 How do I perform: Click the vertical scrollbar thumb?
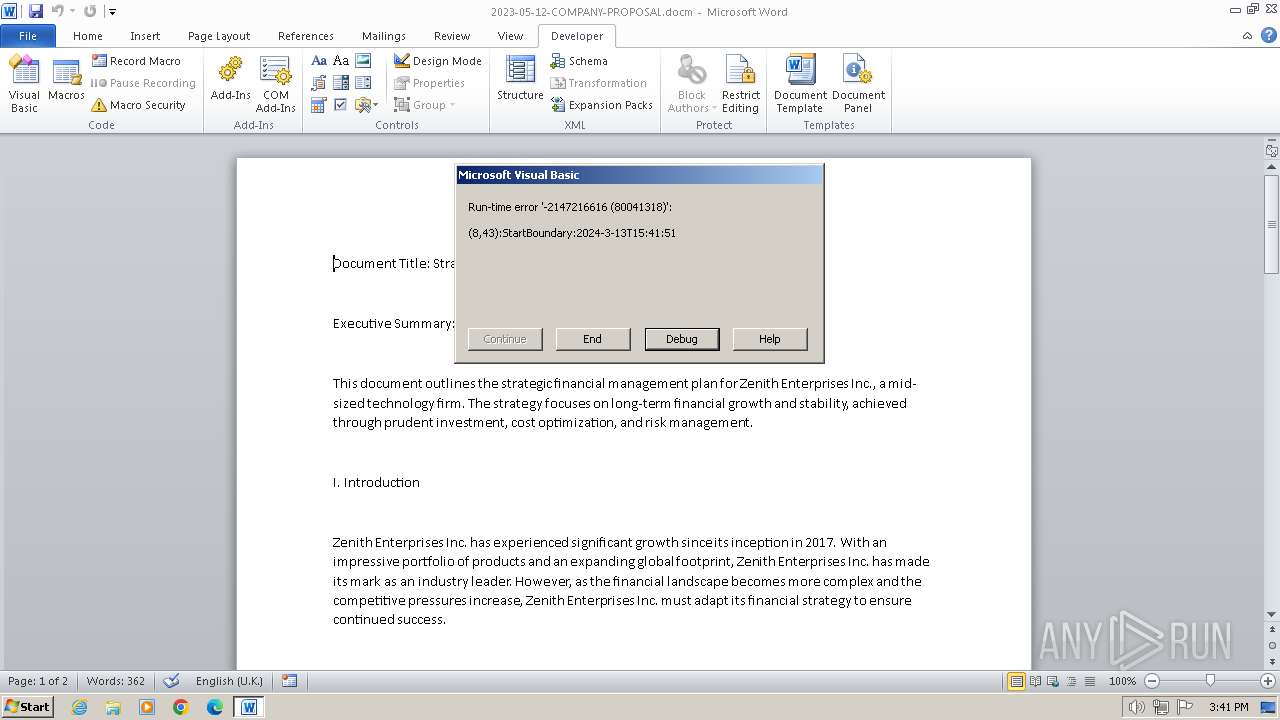point(1271,225)
